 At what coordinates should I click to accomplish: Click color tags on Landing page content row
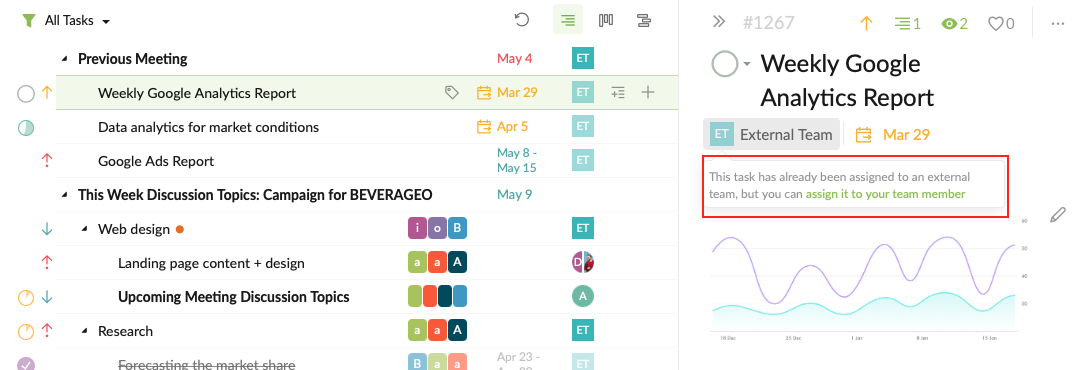click(x=438, y=262)
